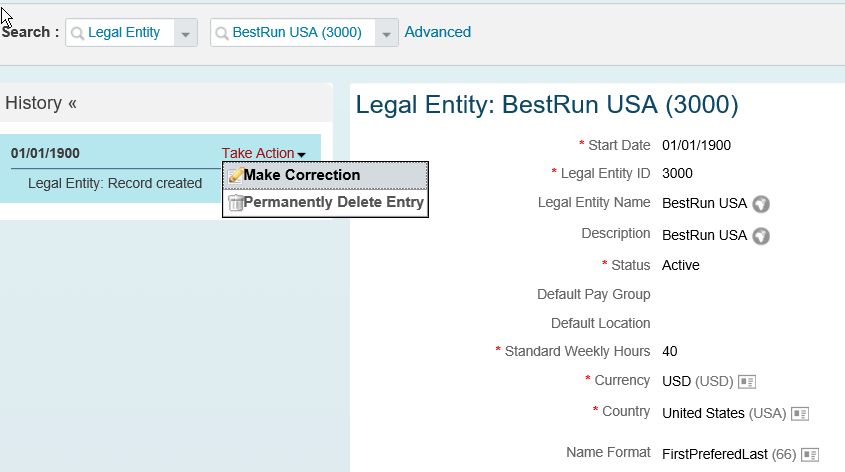
Task: Click the Search label in the toolbar
Action: (30, 32)
